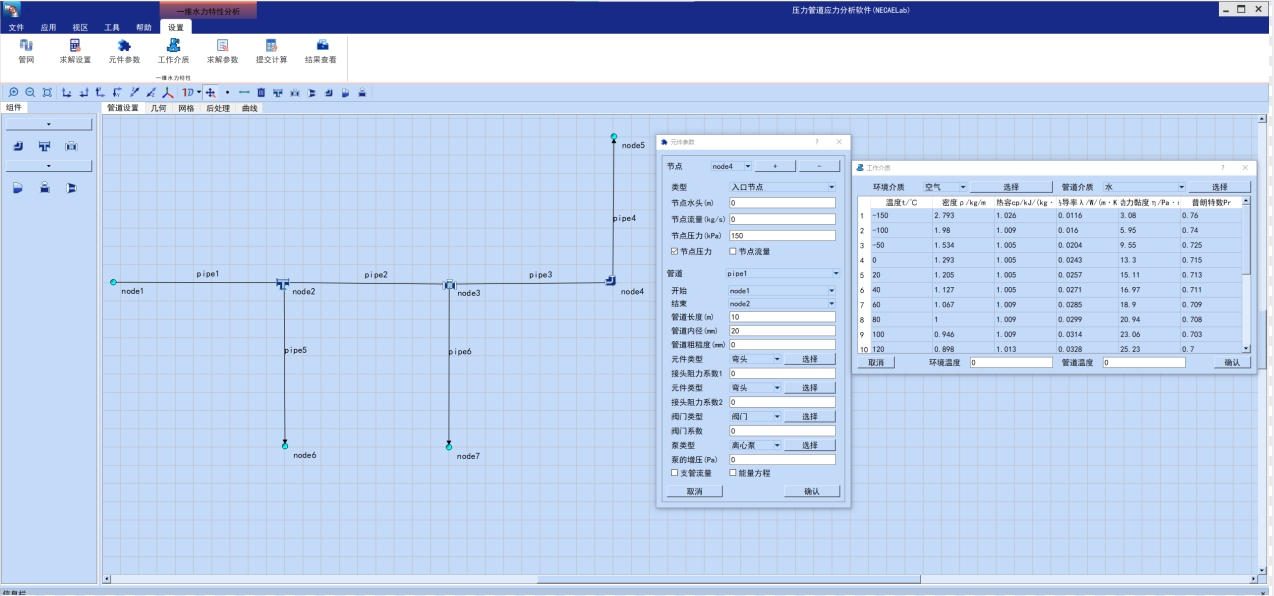Select the valve icon in toolbar
Viewport: 1274px width, 596px height.
[x=295, y=92]
